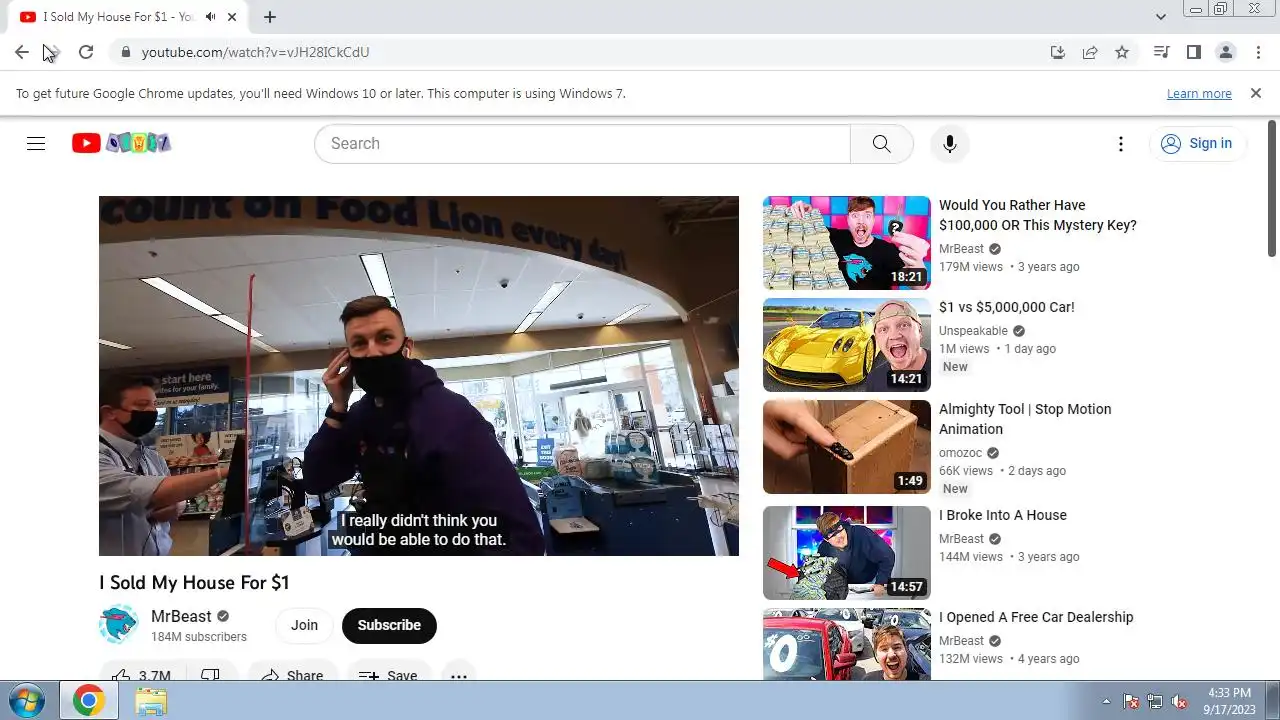Click 'Almighty Tool | Stop Motion Animation' title
The image size is (1280, 720).
click(1025, 419)
